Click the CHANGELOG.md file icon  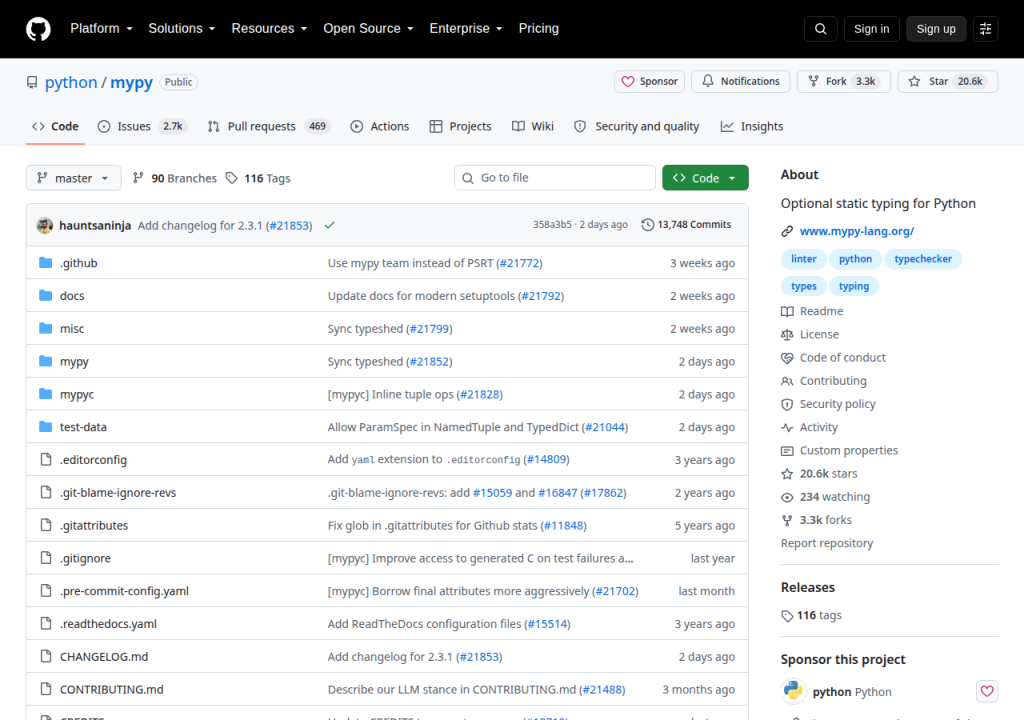tap(45, 656)
